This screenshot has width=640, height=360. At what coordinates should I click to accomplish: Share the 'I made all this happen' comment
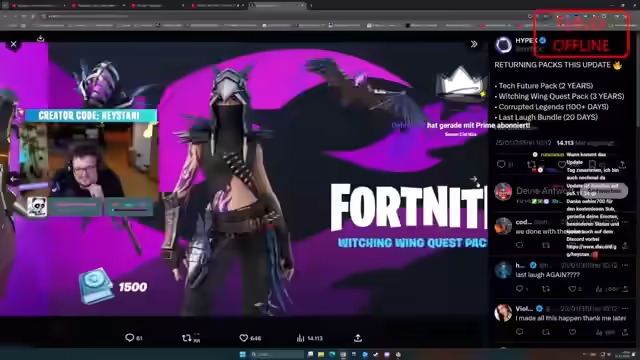(x=625, y=332)
